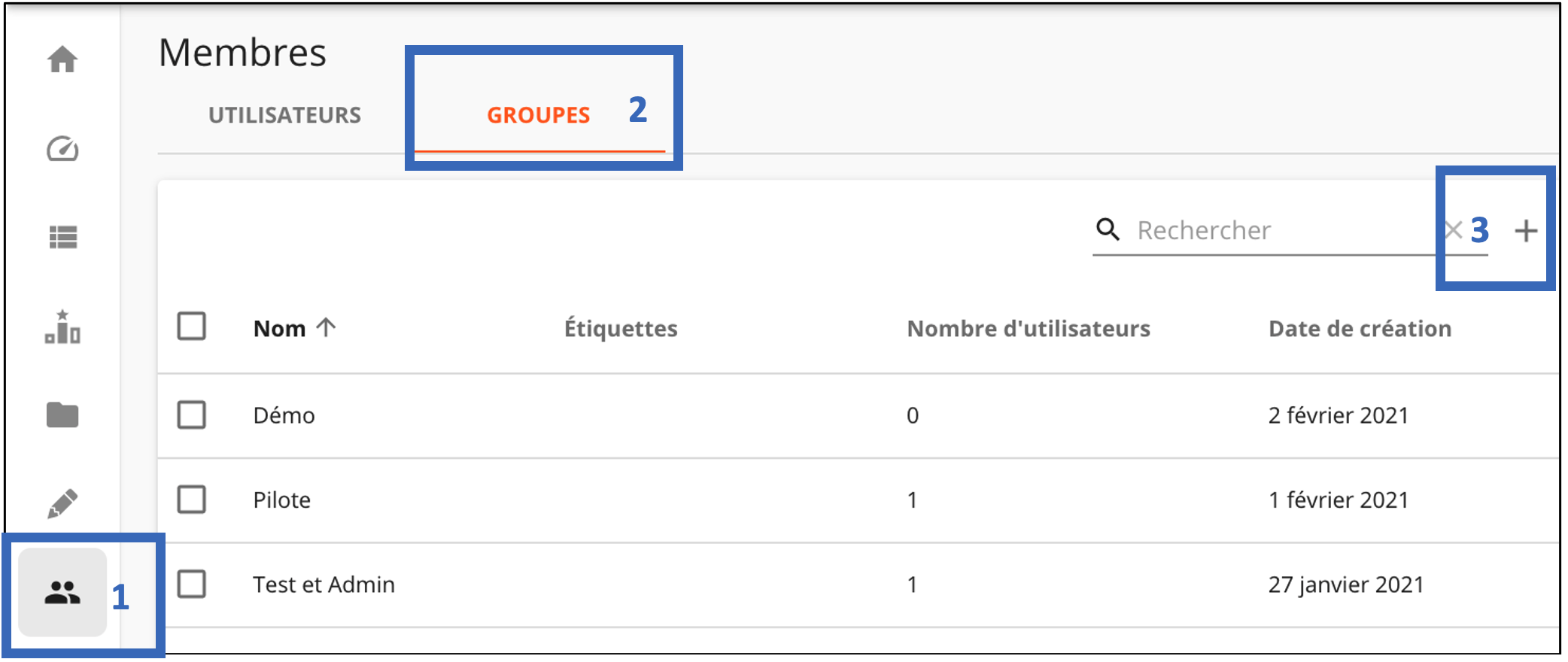Open the list view sidebar icon
Screen dimensions: 1568x662
point(62,237)
